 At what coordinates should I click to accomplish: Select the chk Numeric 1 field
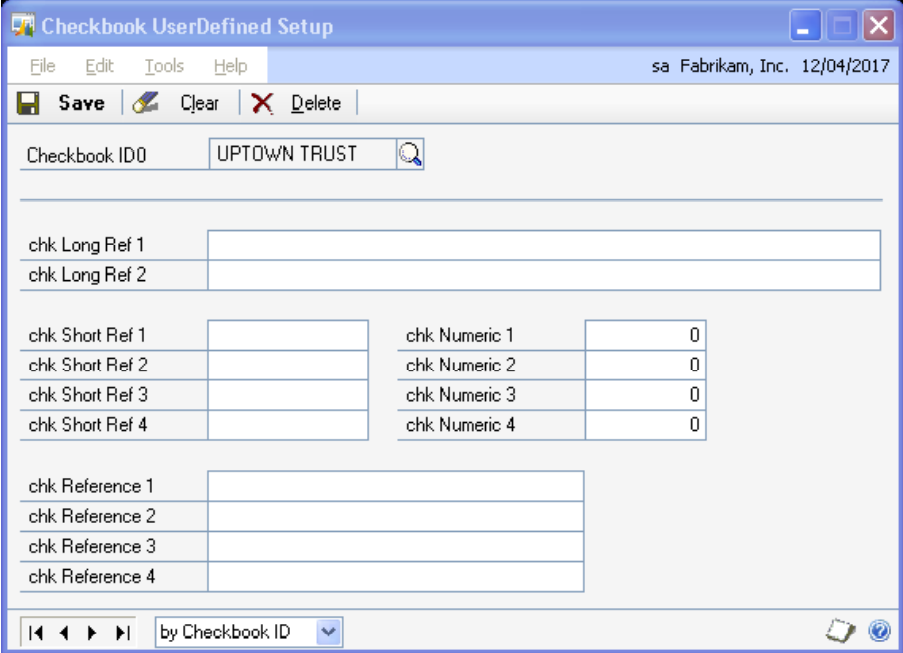click(x=645, y=335)
